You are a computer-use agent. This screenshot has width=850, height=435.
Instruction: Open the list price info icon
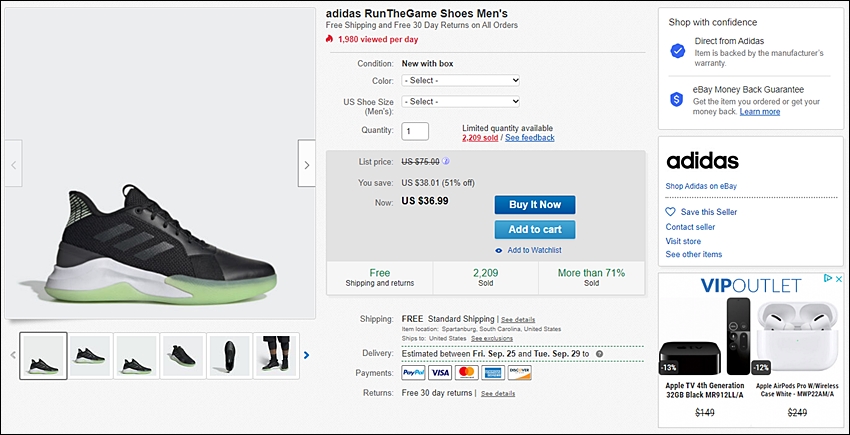tap(446, 161)
